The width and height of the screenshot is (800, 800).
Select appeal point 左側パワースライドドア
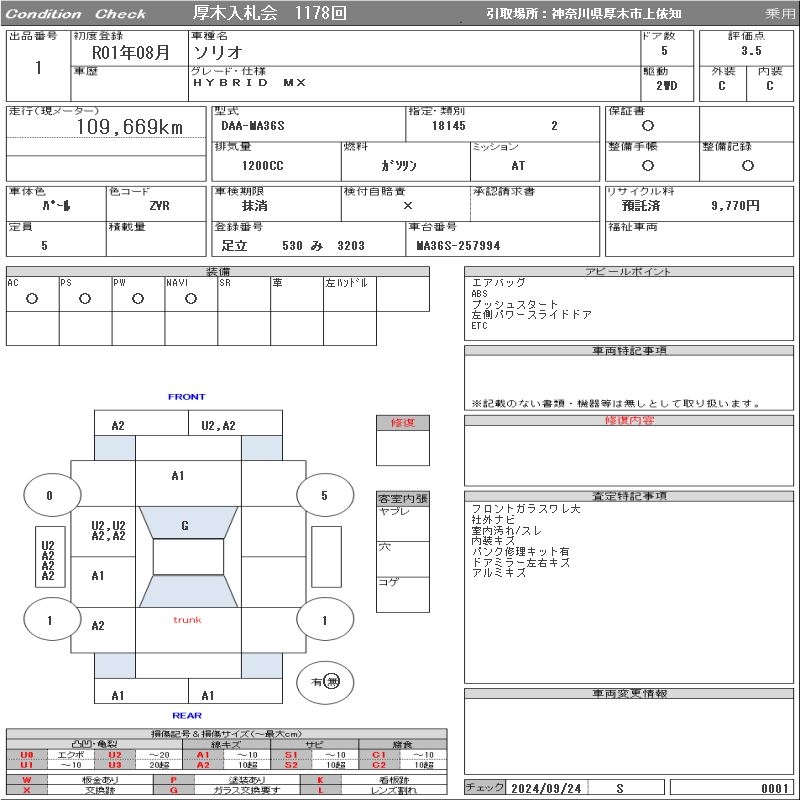pyautogui.click(x=532, y=315)
